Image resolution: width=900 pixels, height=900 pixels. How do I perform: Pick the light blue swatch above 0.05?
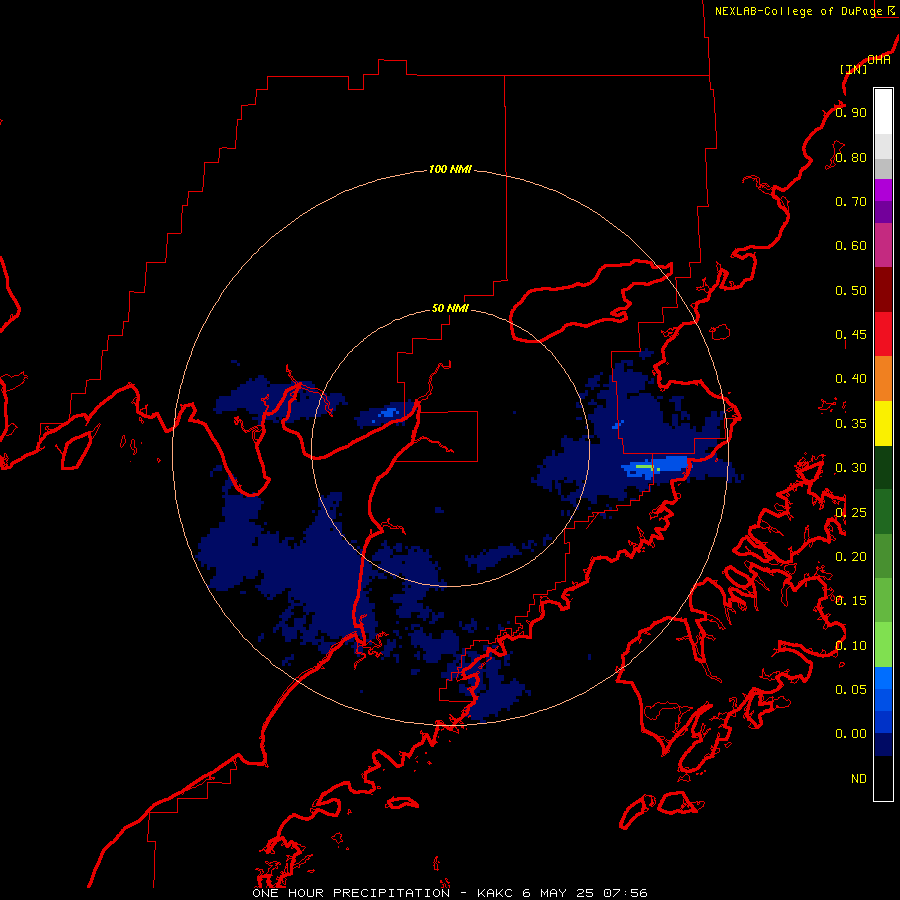click(883, 678)
